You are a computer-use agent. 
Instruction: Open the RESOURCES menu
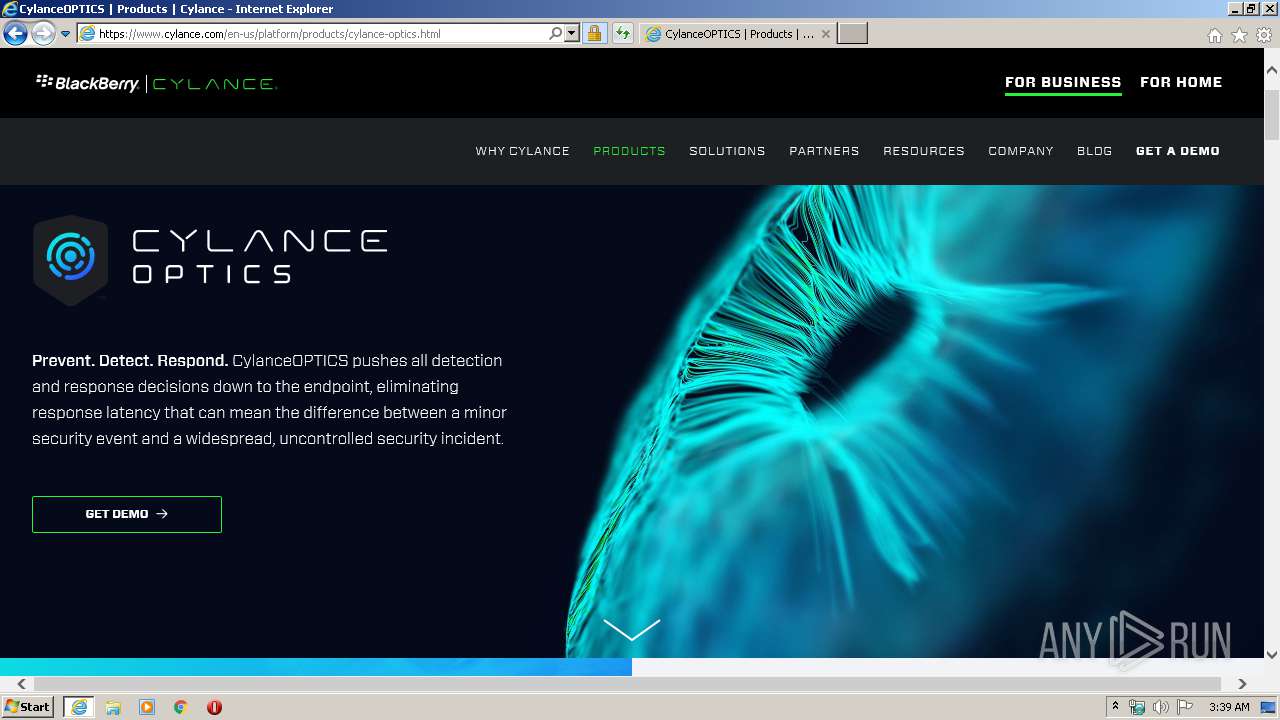pos(924,151)
